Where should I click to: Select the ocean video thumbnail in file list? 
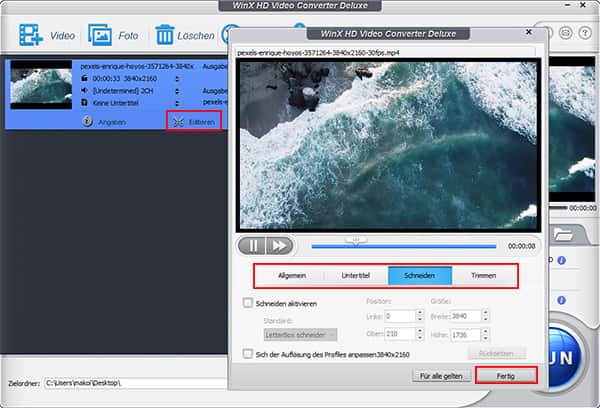41,85
